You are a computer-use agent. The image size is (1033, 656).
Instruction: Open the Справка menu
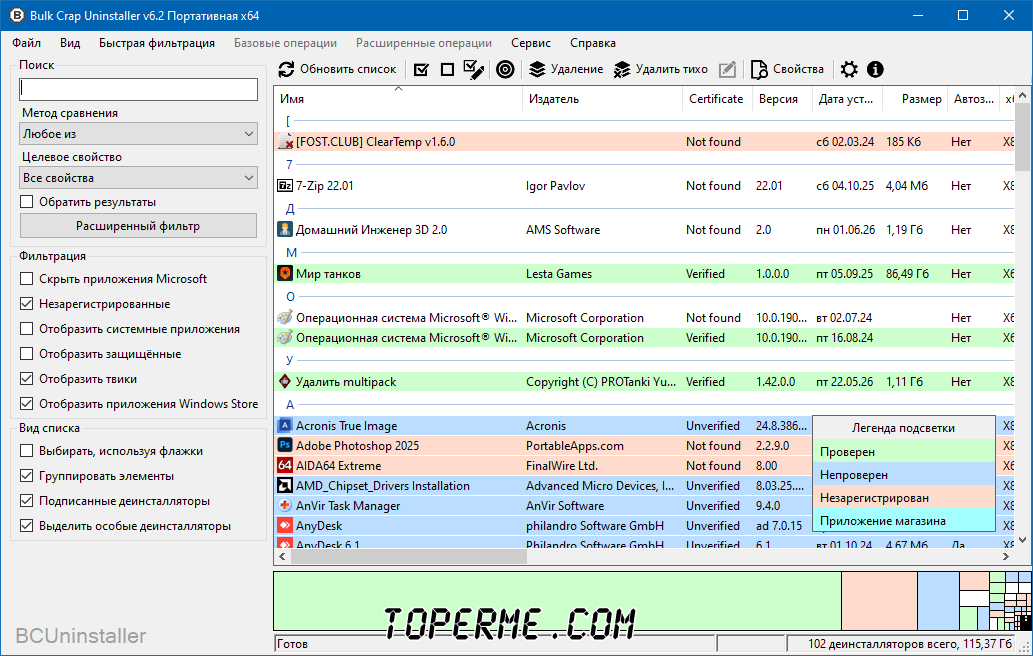point(593,43)
